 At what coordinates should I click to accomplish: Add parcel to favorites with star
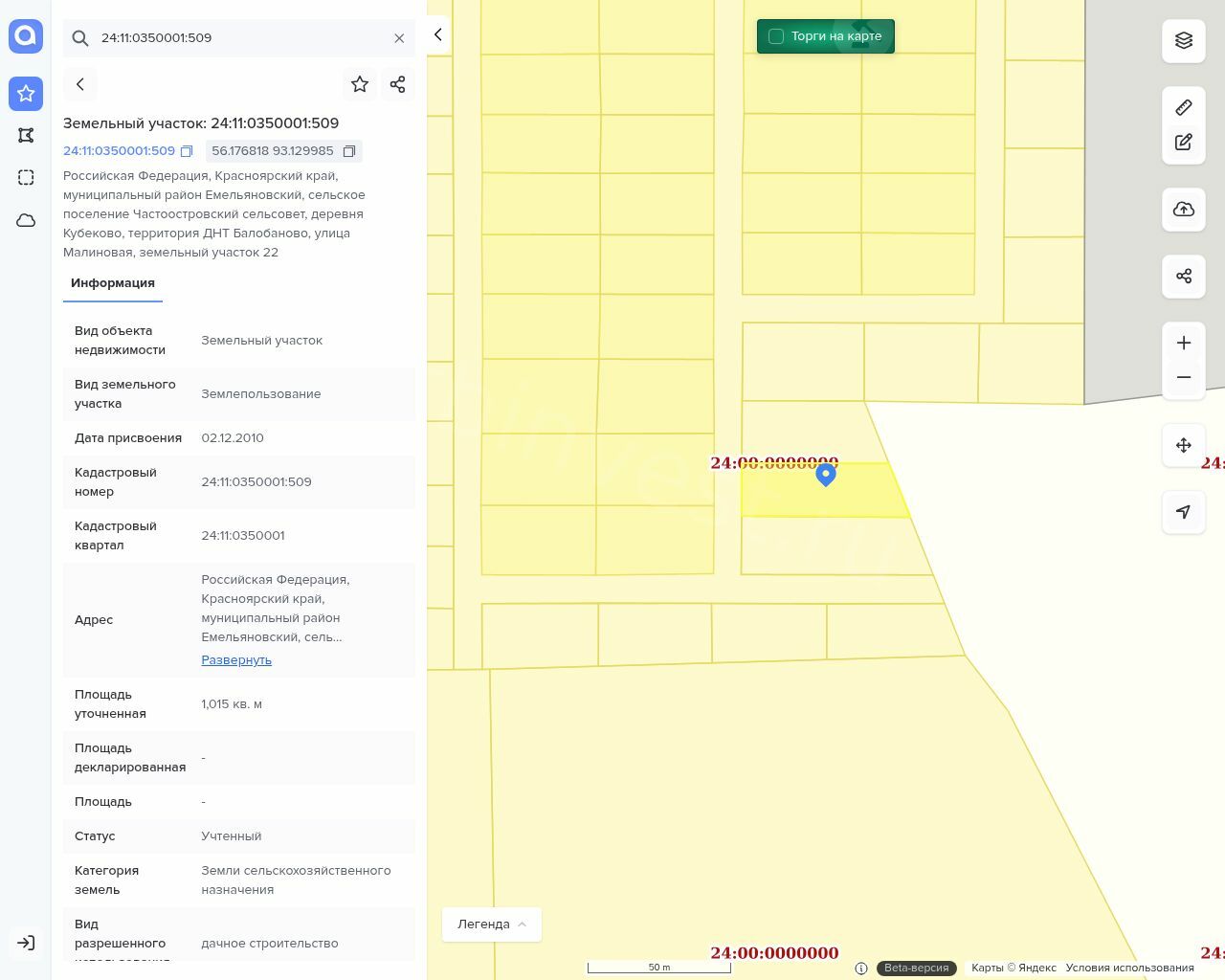click(x=360, y=84)
